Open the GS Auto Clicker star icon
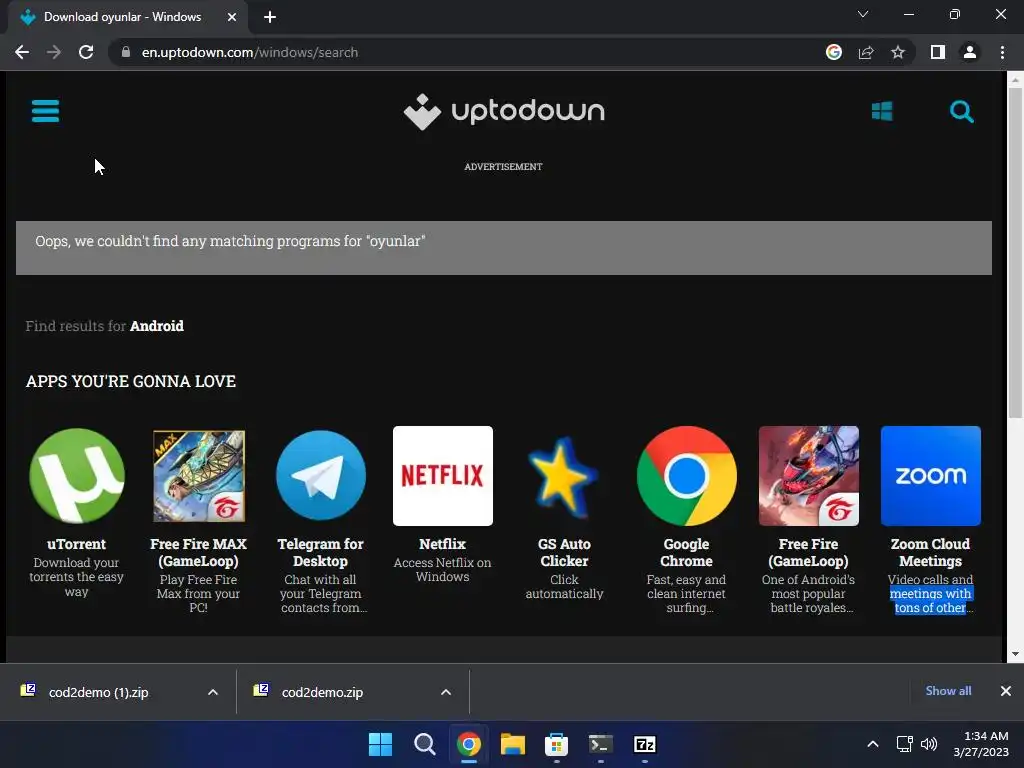Screen dimensions: 1024x768 coord(564,477)
